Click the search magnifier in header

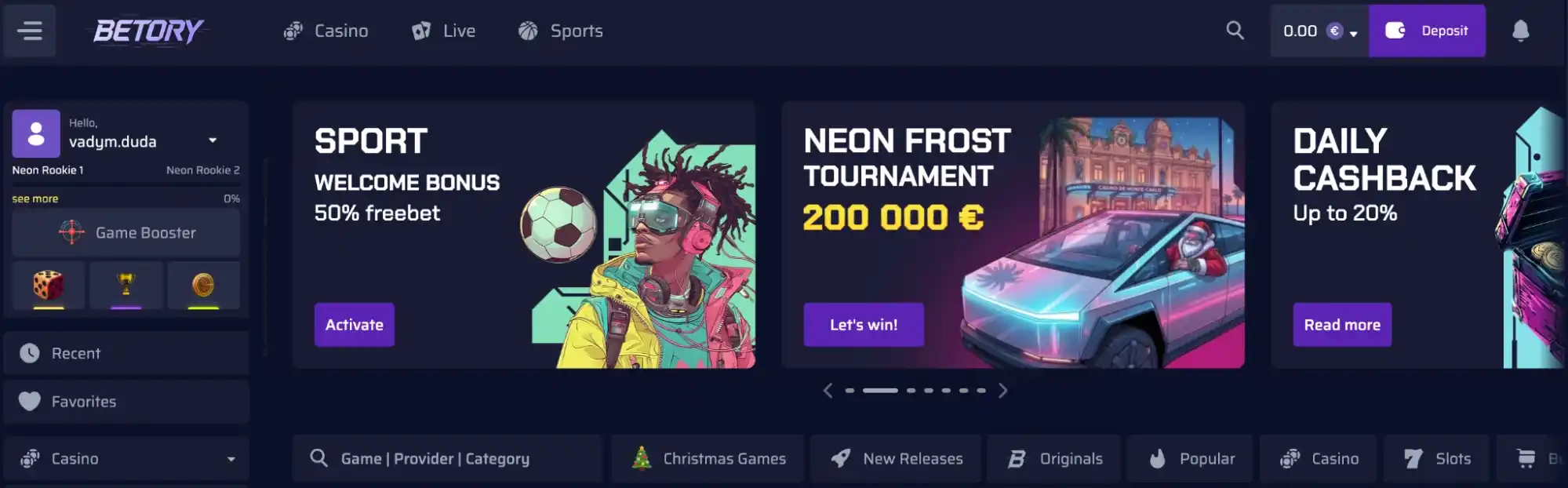coord(1235,31)
